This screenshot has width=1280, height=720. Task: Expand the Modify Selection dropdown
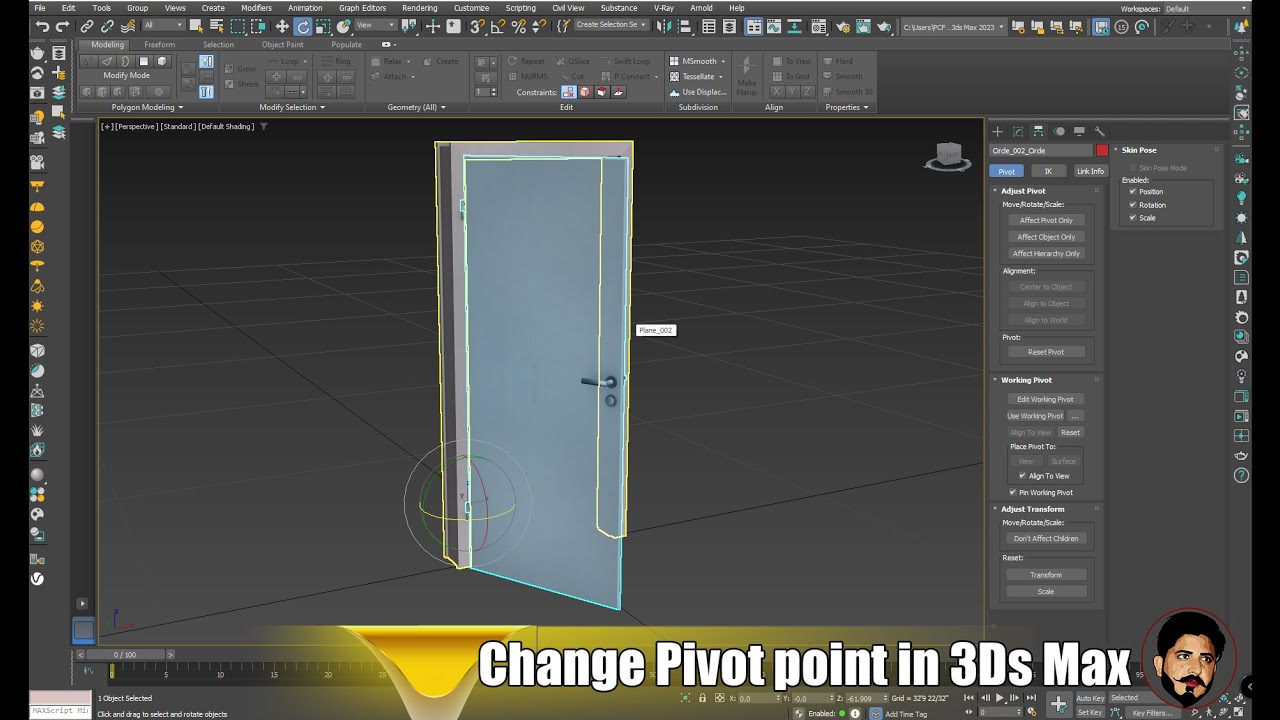point(292,107)
